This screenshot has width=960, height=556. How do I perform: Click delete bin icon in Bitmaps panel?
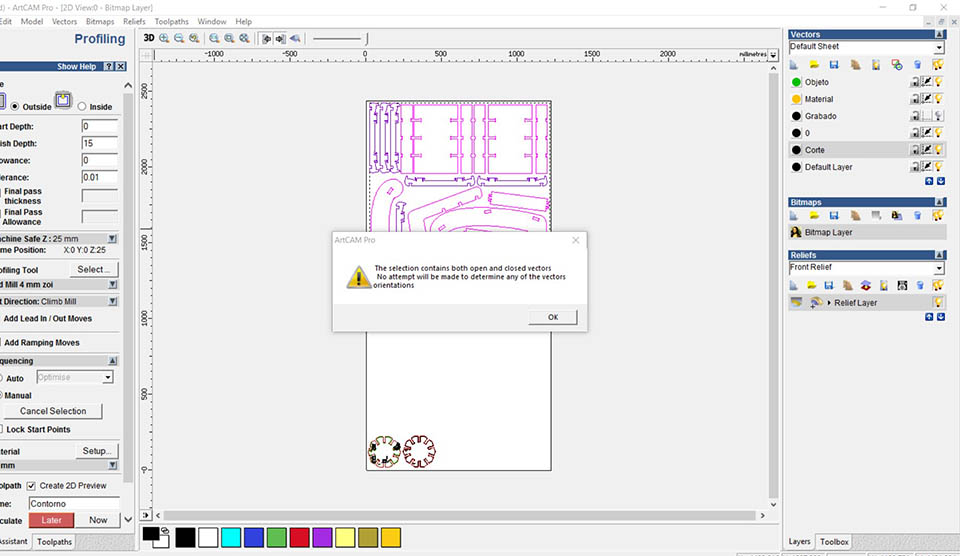pos(917,216)
